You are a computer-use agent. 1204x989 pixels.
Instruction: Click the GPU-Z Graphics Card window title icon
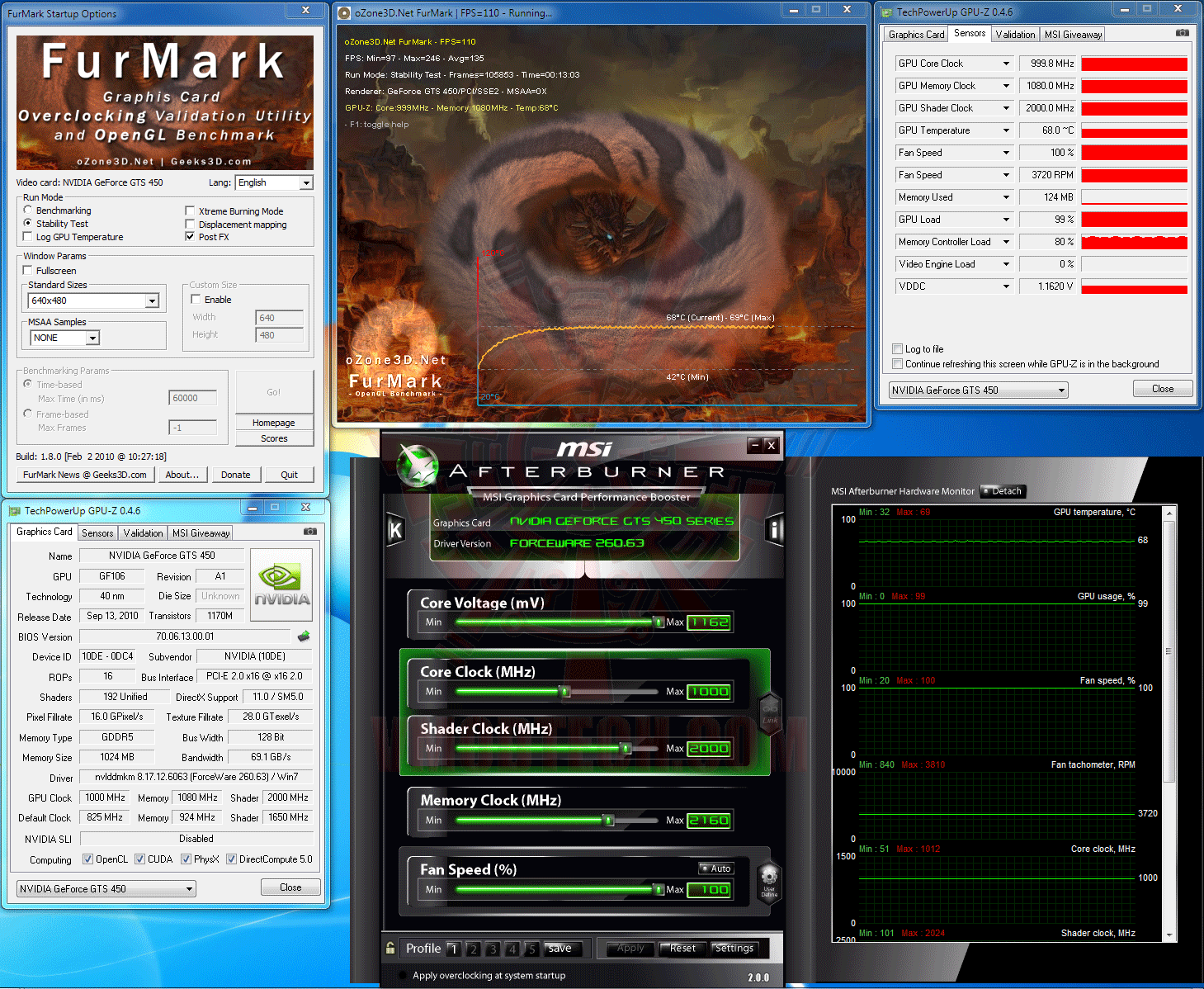(x=15, y=510)
